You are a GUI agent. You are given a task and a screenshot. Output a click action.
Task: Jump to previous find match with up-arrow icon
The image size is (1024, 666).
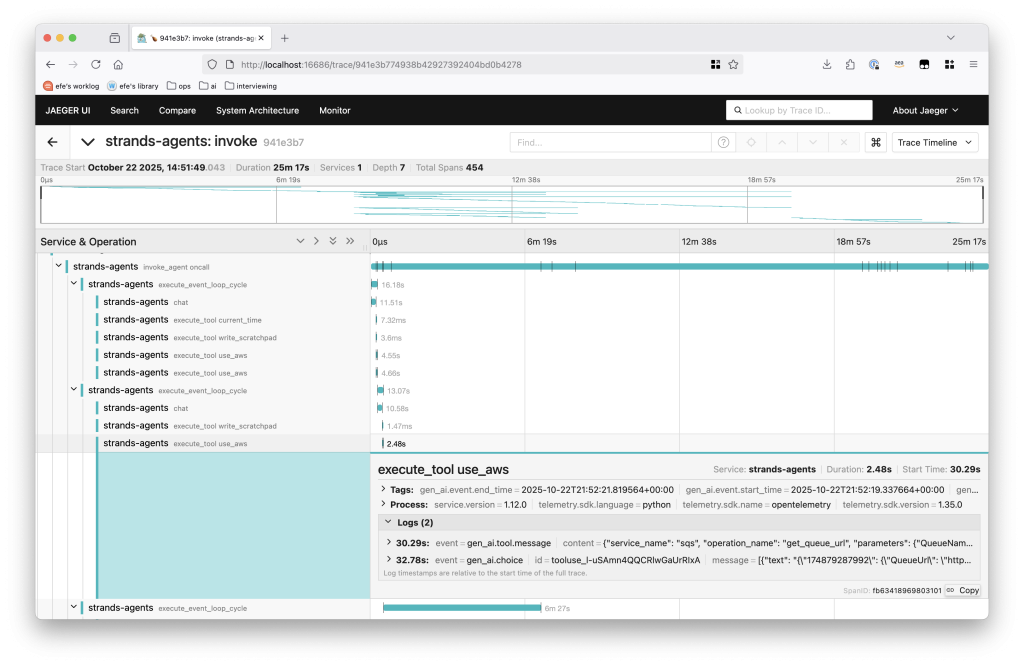click(x=783, y=142)
